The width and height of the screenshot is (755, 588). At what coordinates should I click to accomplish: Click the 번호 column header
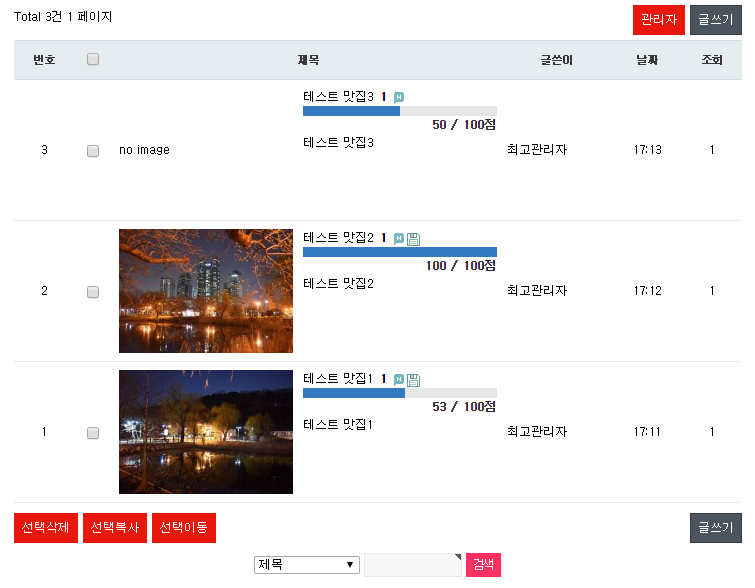tap(44, 60)
